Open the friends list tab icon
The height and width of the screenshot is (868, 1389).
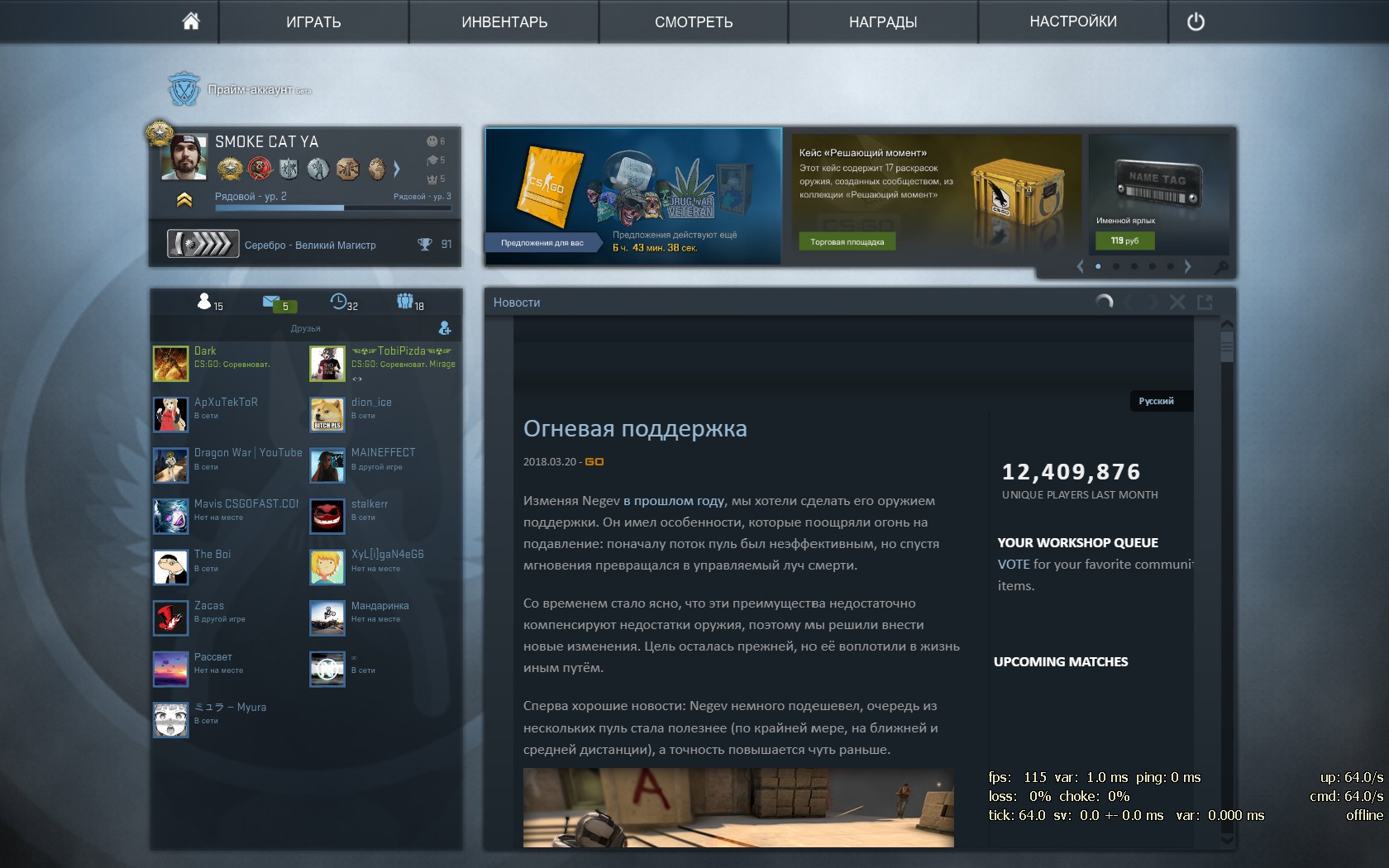(204, 301)
